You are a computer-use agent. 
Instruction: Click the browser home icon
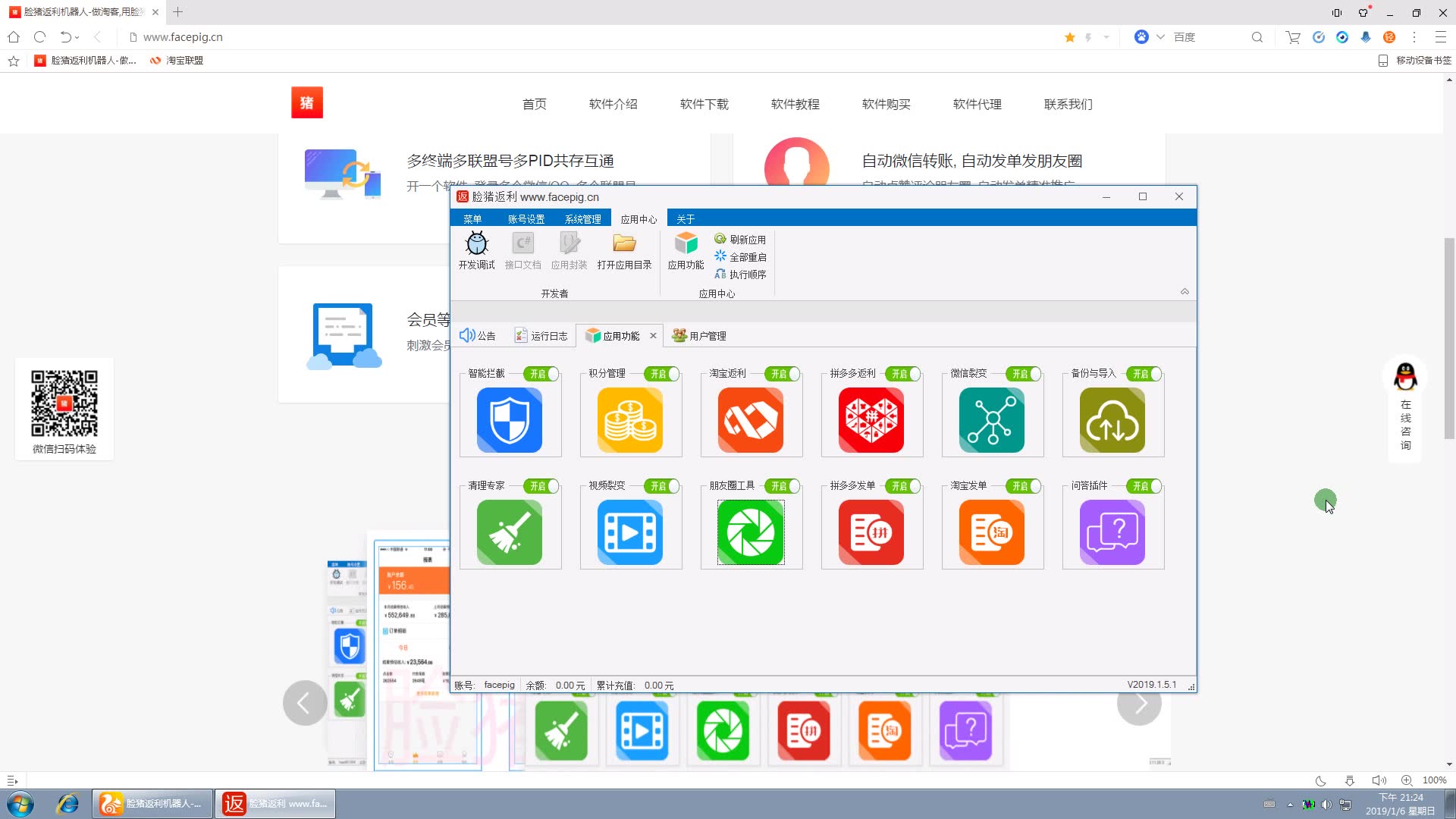(x=14, y=36)
